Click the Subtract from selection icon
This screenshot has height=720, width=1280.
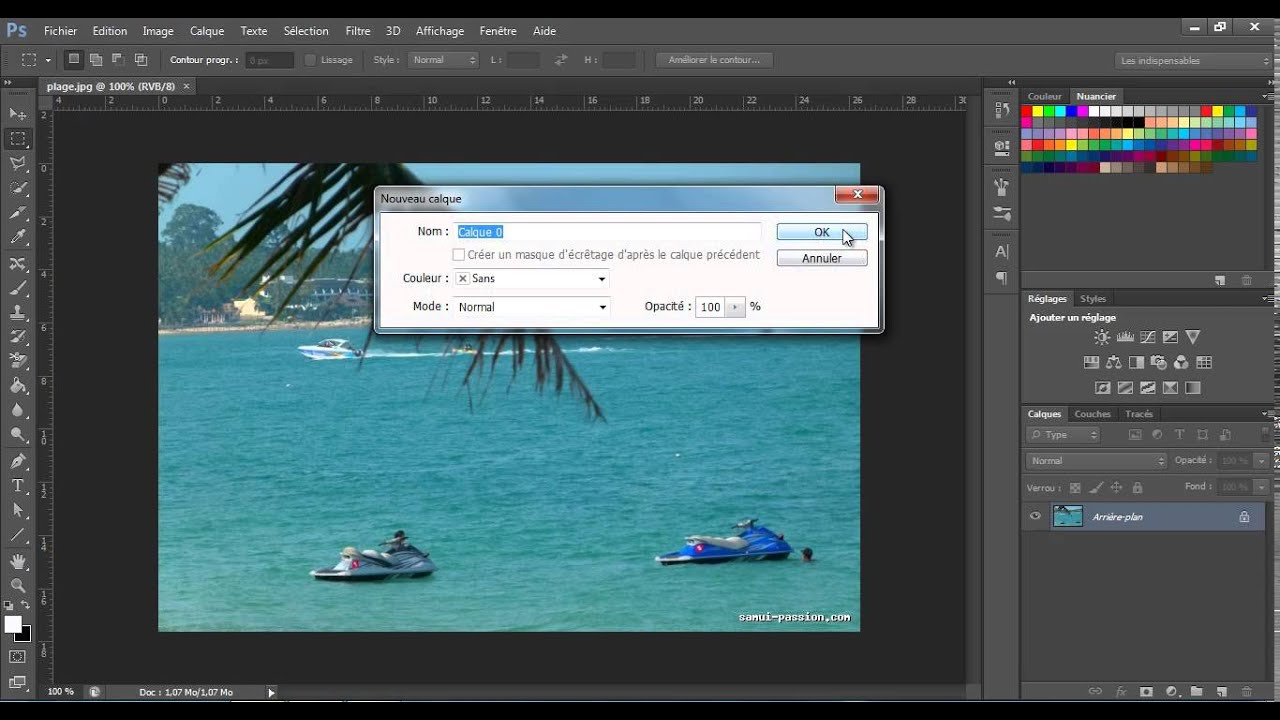tap(118, 60)
